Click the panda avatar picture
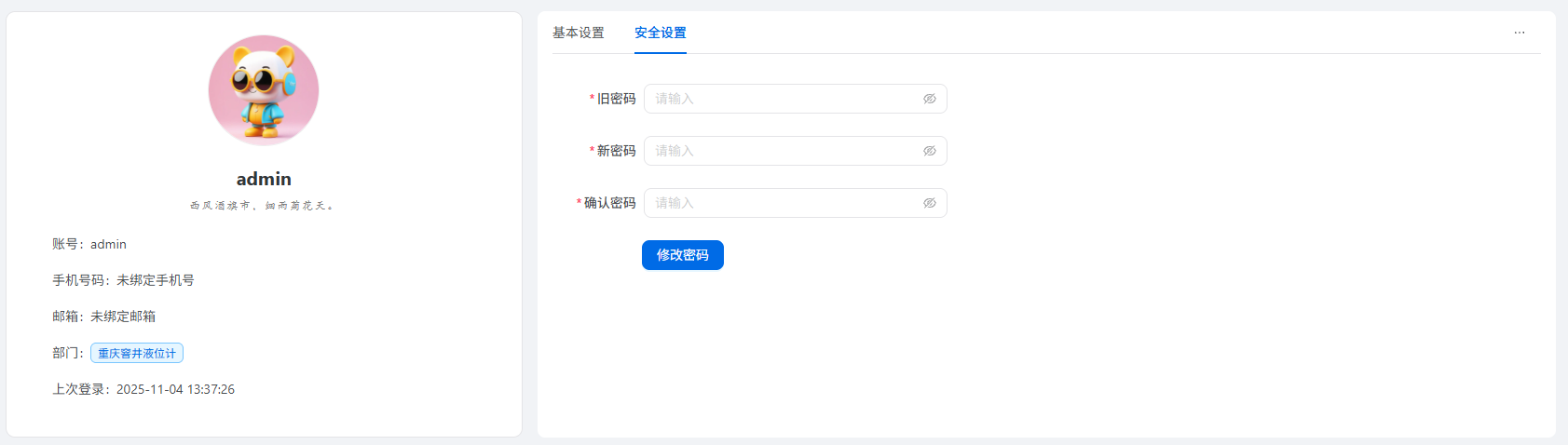1568x445 pixels. coord(264,90)
